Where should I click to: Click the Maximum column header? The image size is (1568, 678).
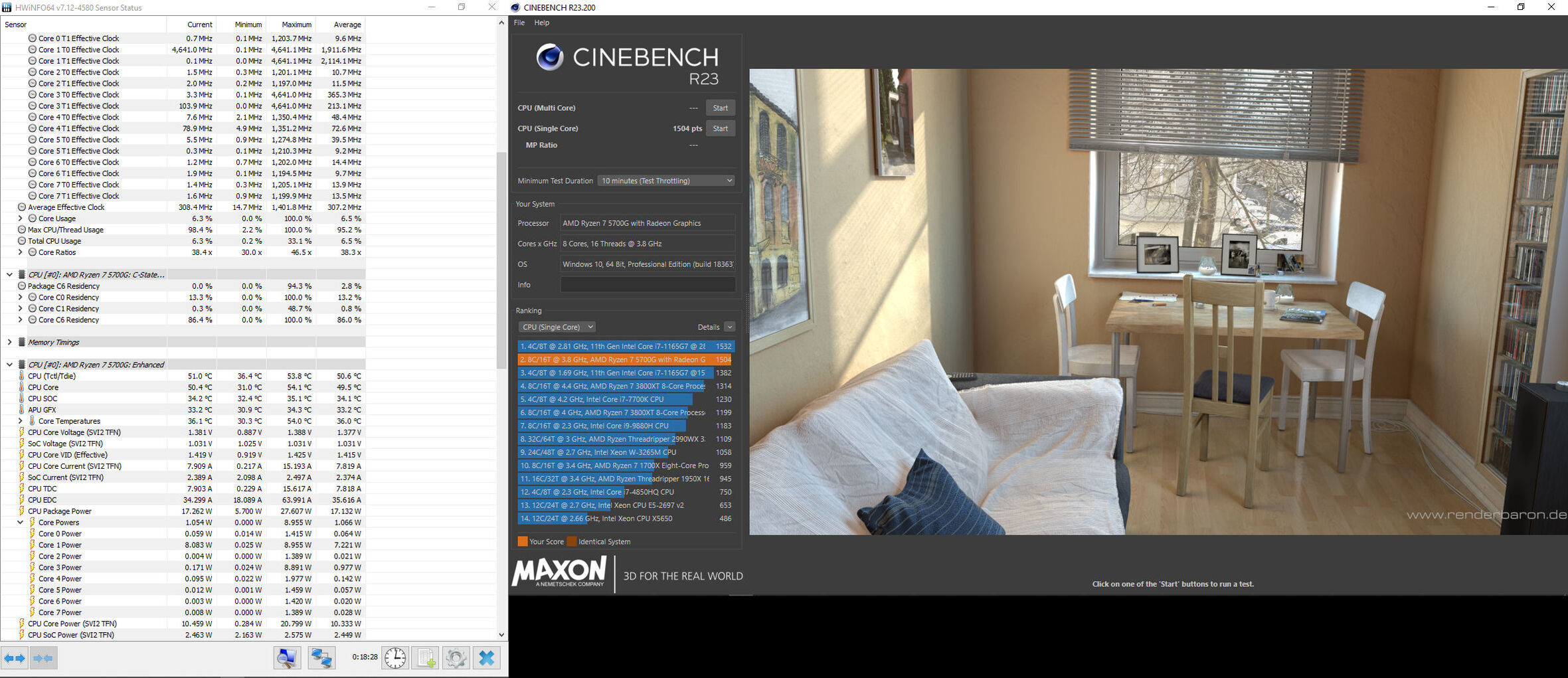[291, 25]
